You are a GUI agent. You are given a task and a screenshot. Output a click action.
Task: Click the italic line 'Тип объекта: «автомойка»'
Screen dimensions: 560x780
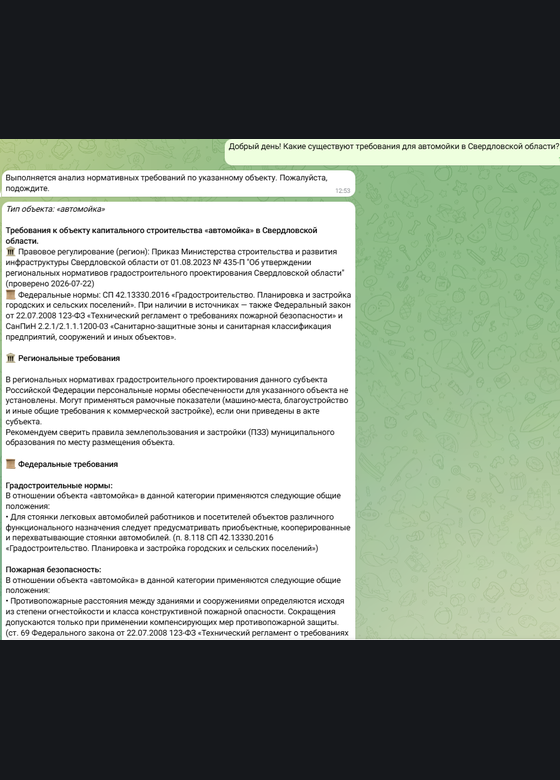pos(55,209)
